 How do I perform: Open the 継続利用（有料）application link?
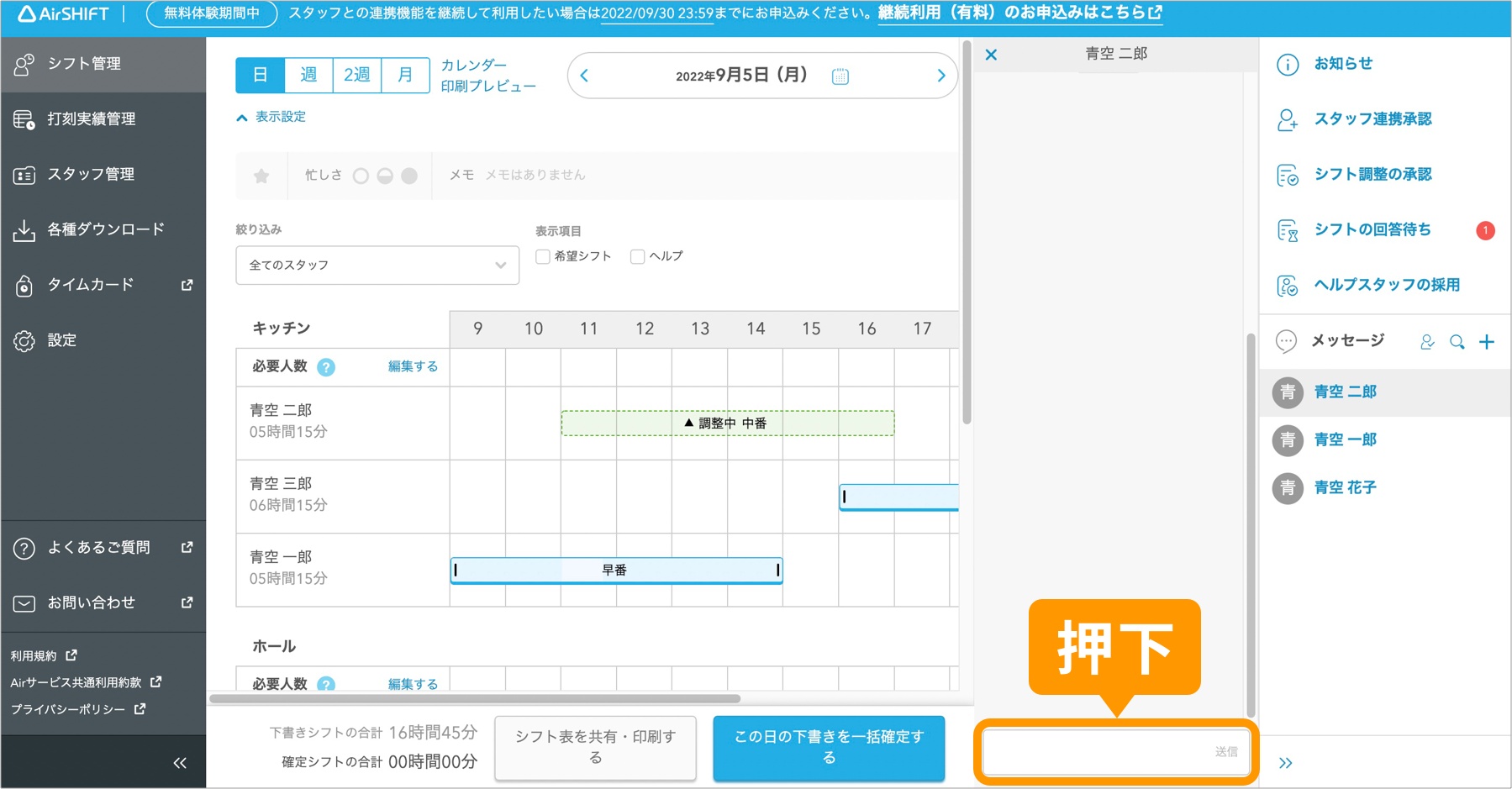[1017, 13]
